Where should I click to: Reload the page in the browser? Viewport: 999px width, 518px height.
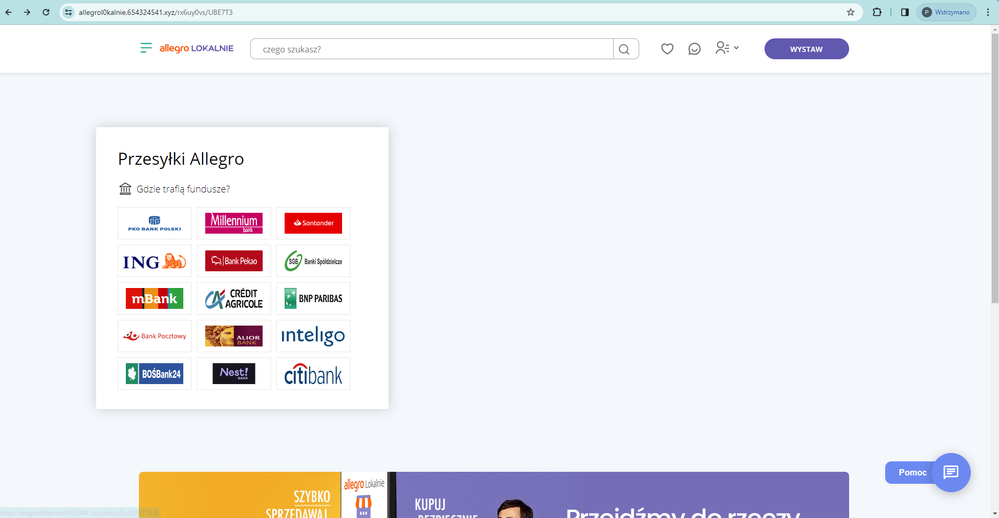[x=46, y=12]
